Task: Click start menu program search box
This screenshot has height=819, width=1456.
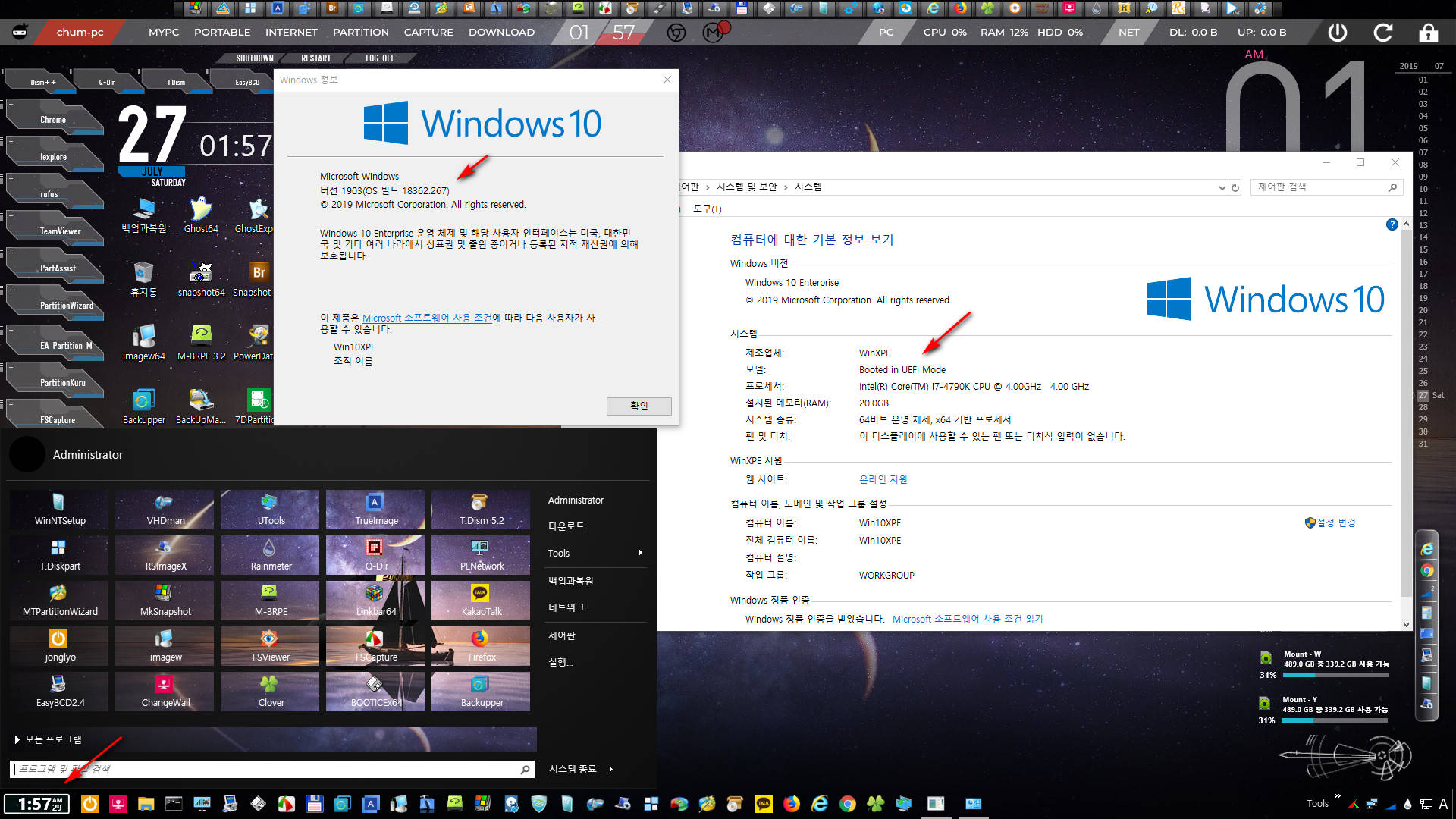Action: 271,769
